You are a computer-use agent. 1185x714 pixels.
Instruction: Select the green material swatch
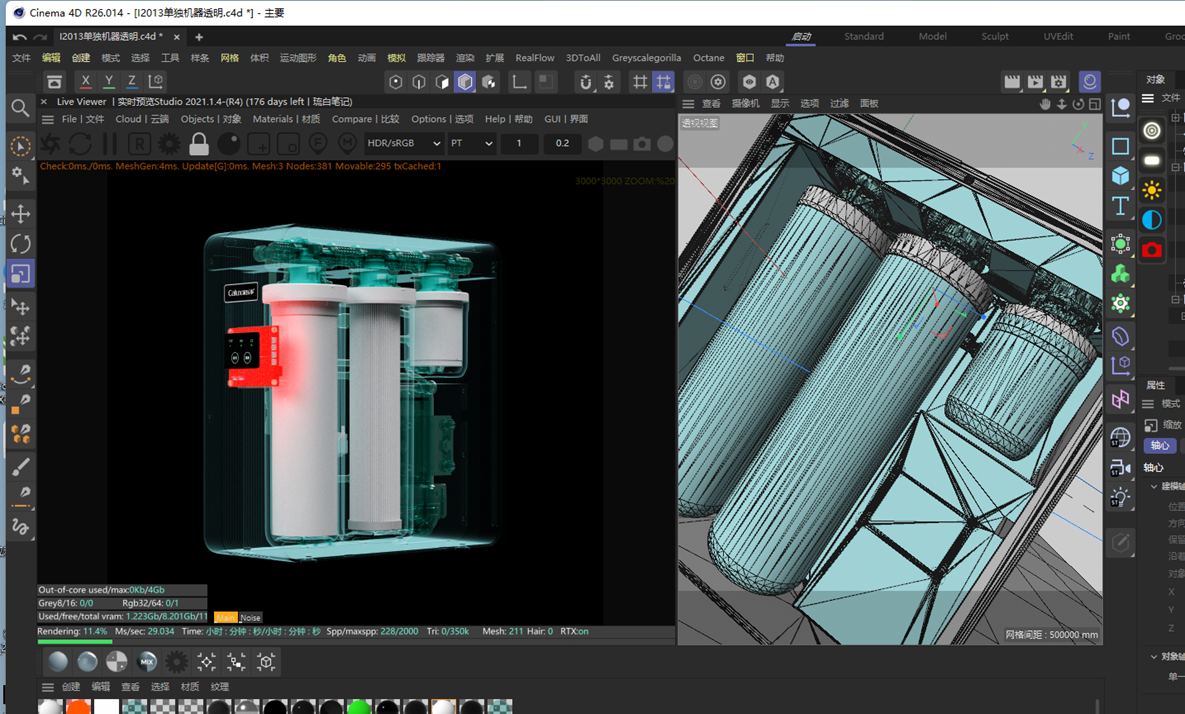tap(359, 706)
